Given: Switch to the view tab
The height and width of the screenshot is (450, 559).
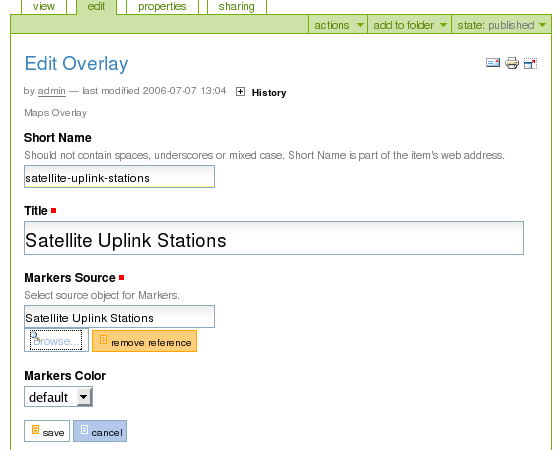Looking at the screenshot, I should (x=44, y=6).
